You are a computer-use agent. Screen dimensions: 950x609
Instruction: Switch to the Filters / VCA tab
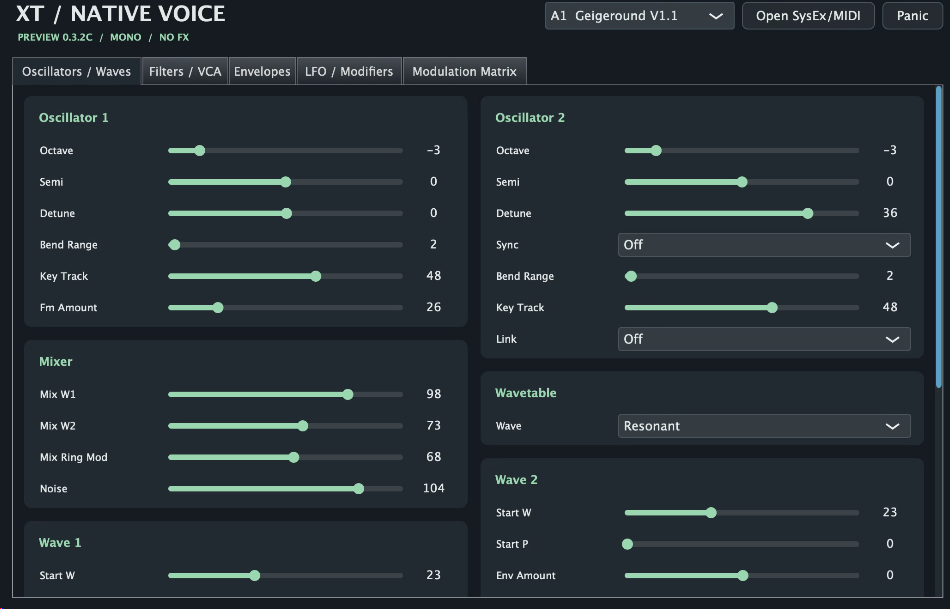tap(185, 72)
